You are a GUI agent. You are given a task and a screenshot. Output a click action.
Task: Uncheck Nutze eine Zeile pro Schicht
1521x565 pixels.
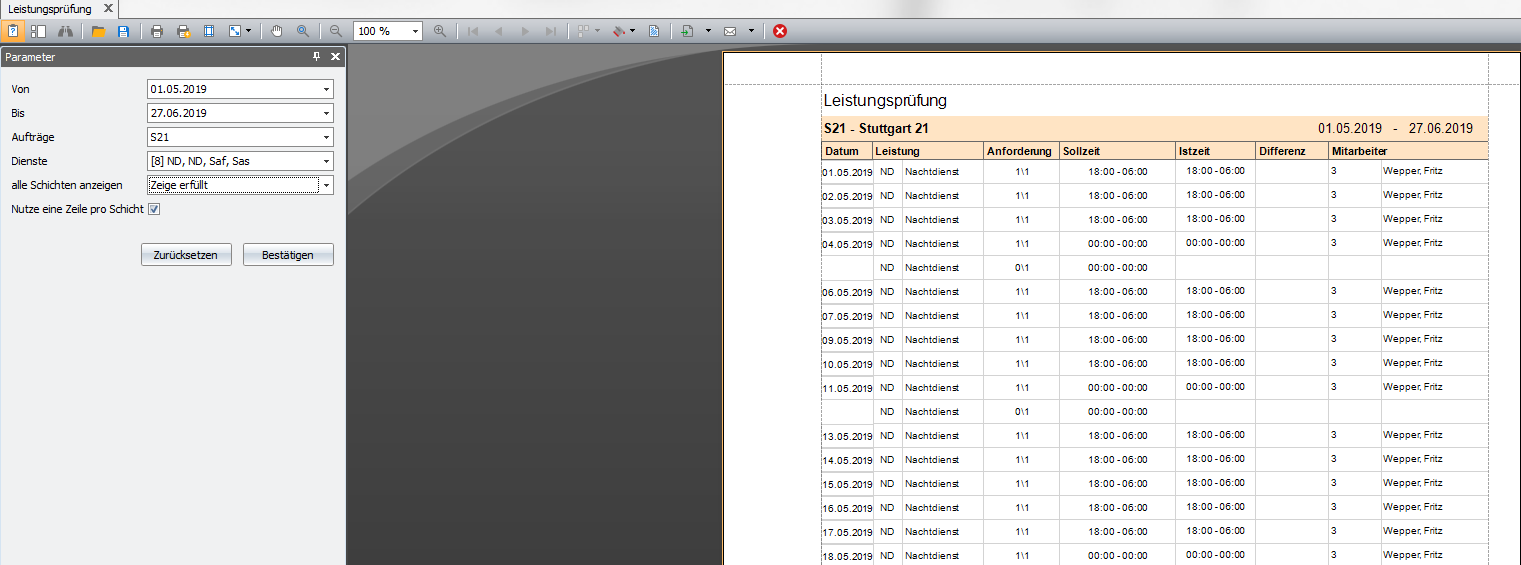(154, 209)
